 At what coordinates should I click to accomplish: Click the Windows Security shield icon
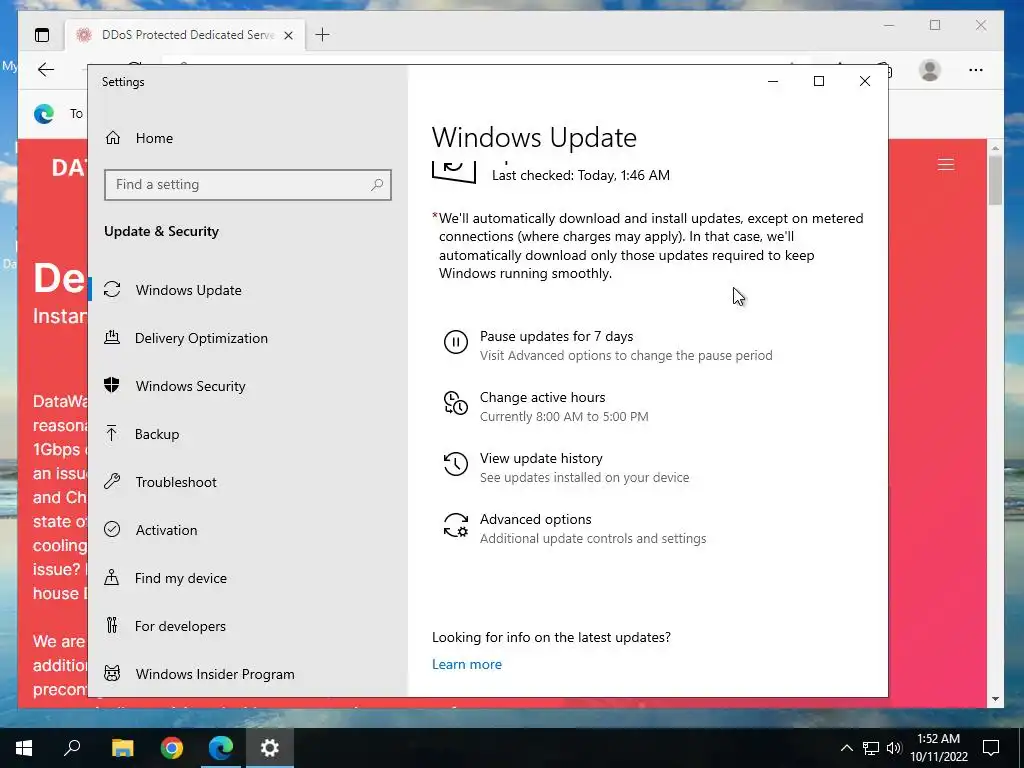112,385
